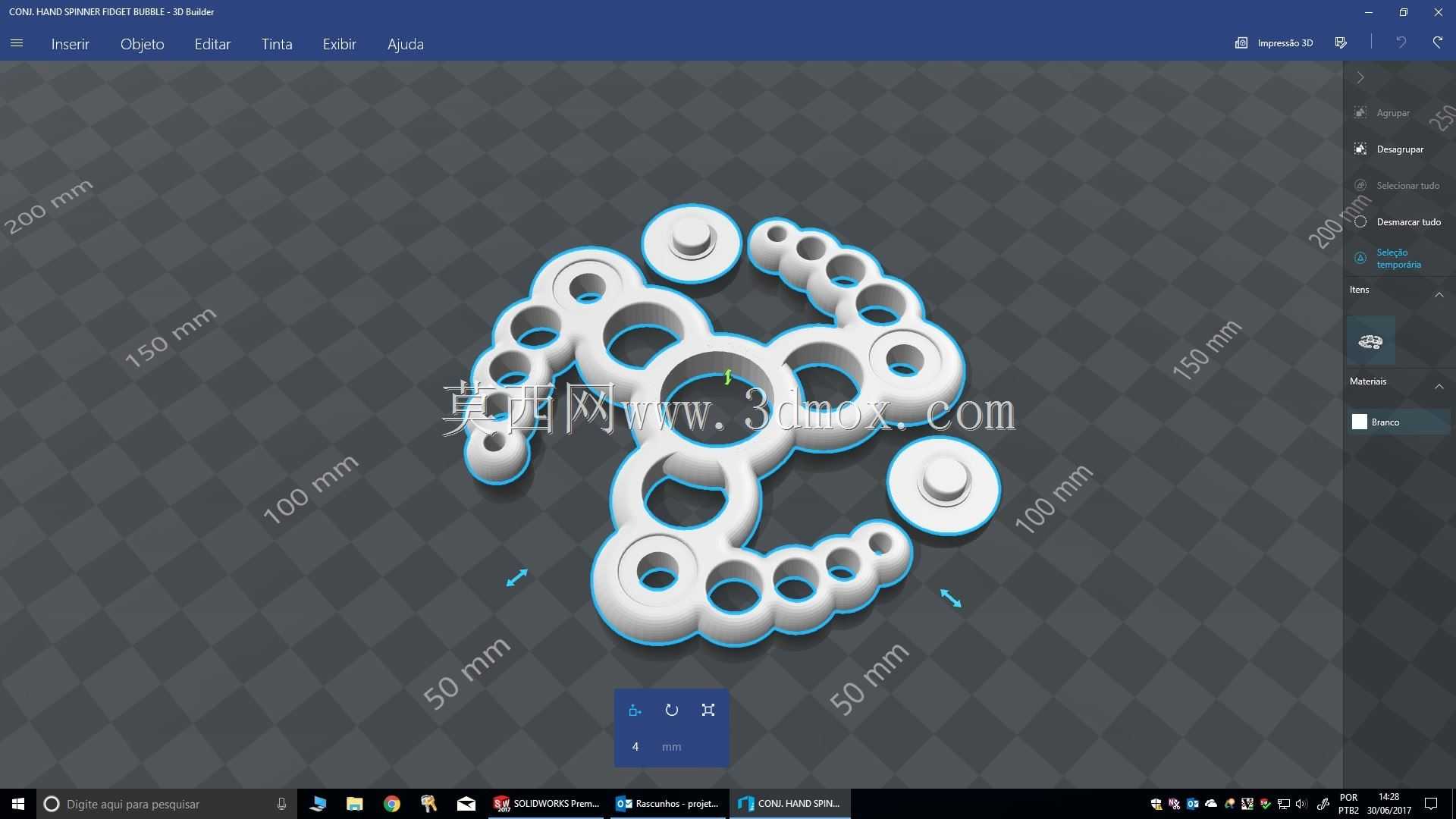
Task: Click the Impressão 3D button
Action: tap(1274, 43)
